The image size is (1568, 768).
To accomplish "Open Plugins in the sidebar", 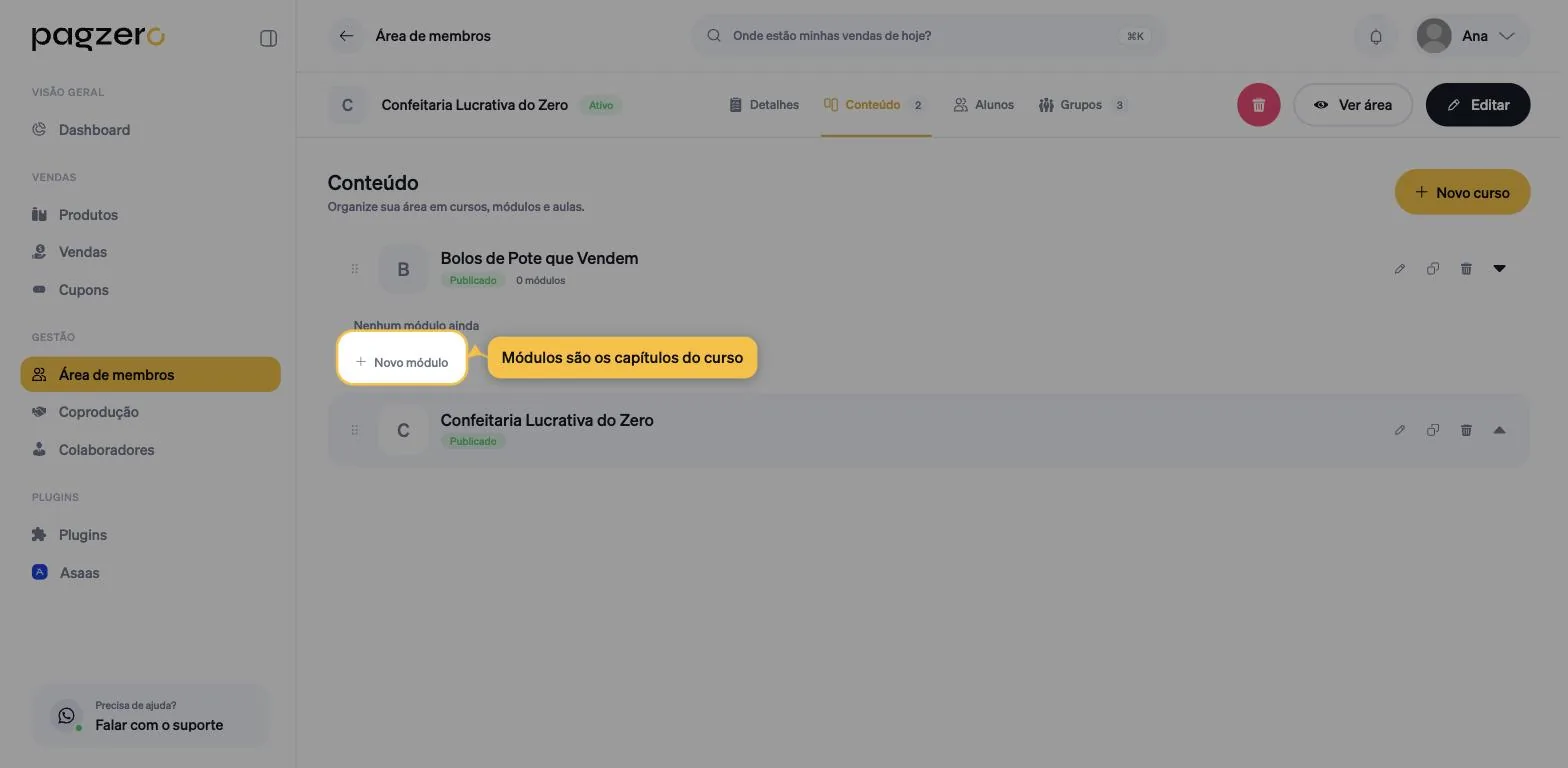I will click(x=150, y=535).
